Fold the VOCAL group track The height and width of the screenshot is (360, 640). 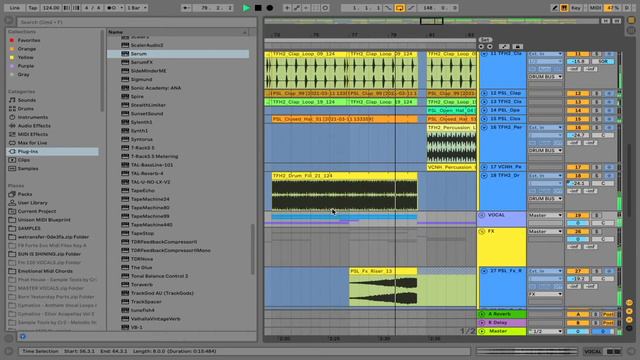pos(482,215)
